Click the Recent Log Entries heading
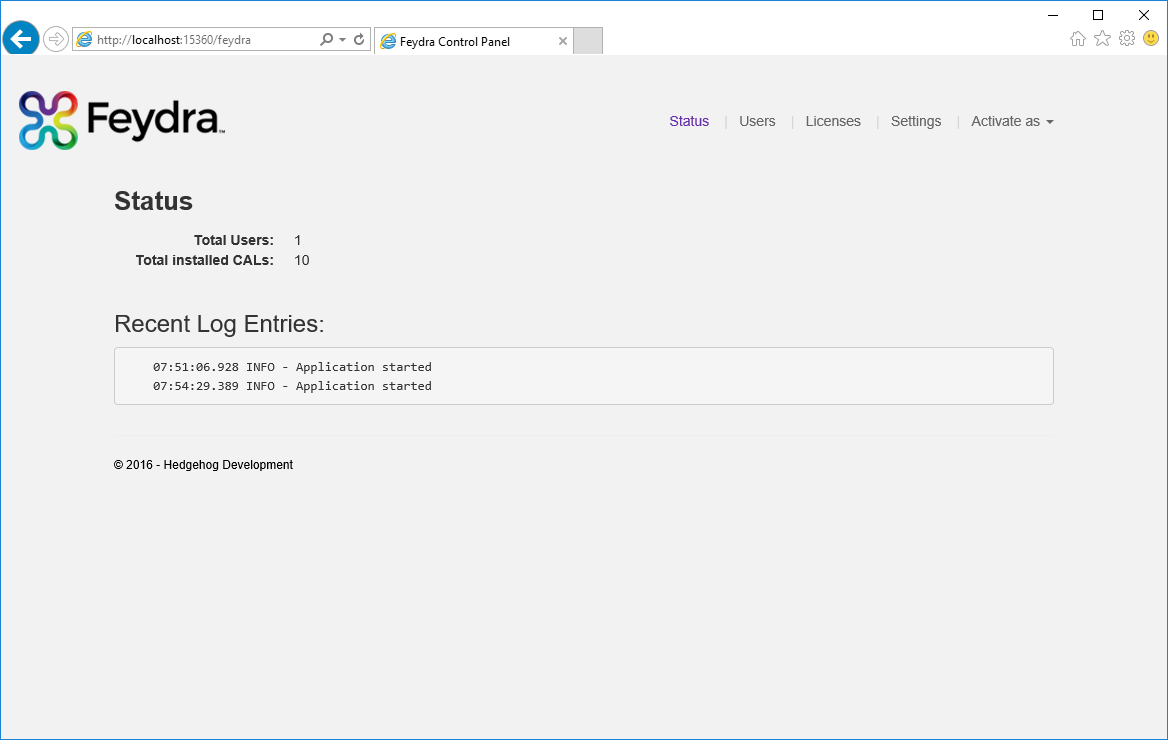This screenshot has height=740, width=1168. (219, 324)
